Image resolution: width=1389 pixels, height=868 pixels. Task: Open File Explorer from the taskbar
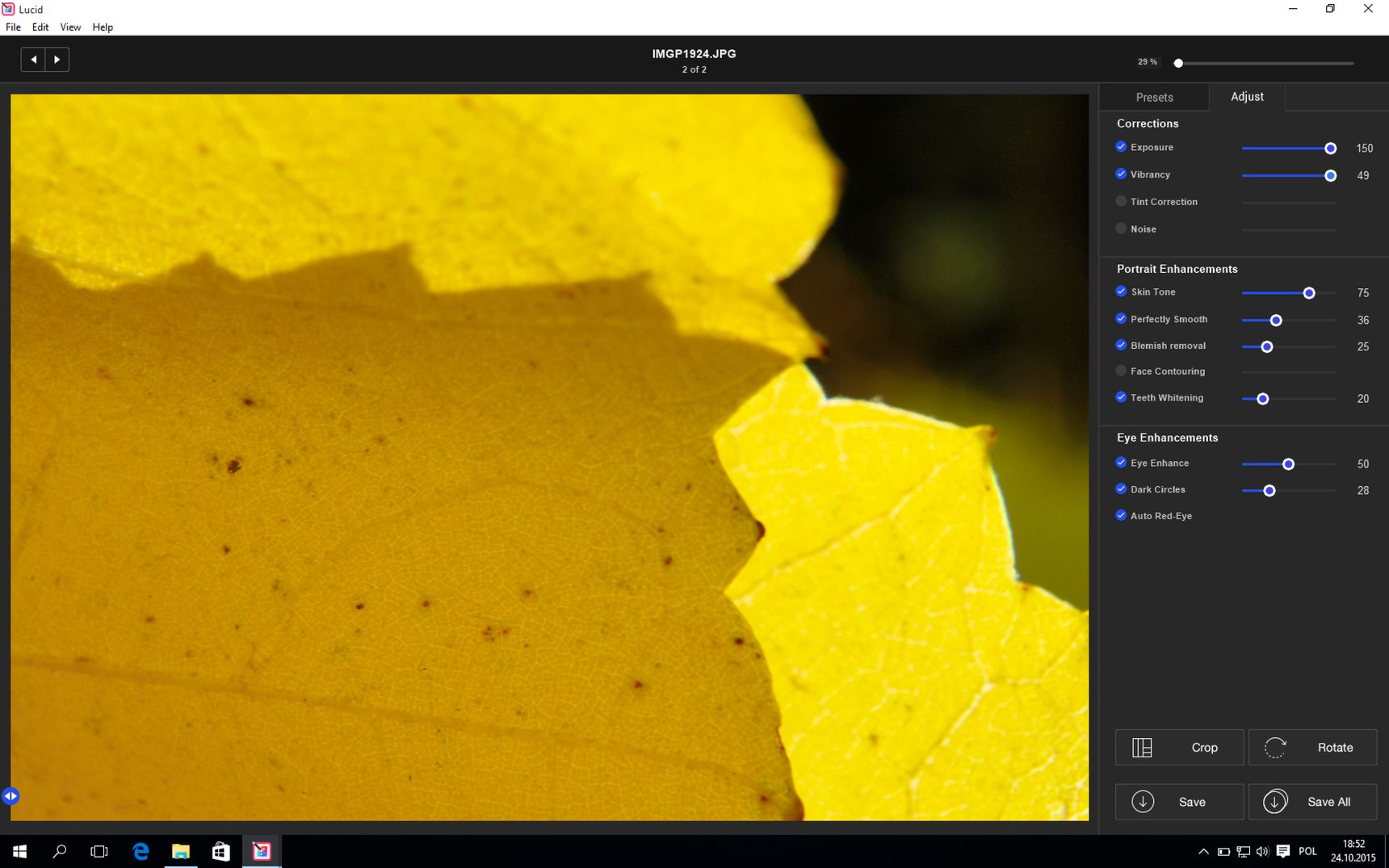[181, 851]
